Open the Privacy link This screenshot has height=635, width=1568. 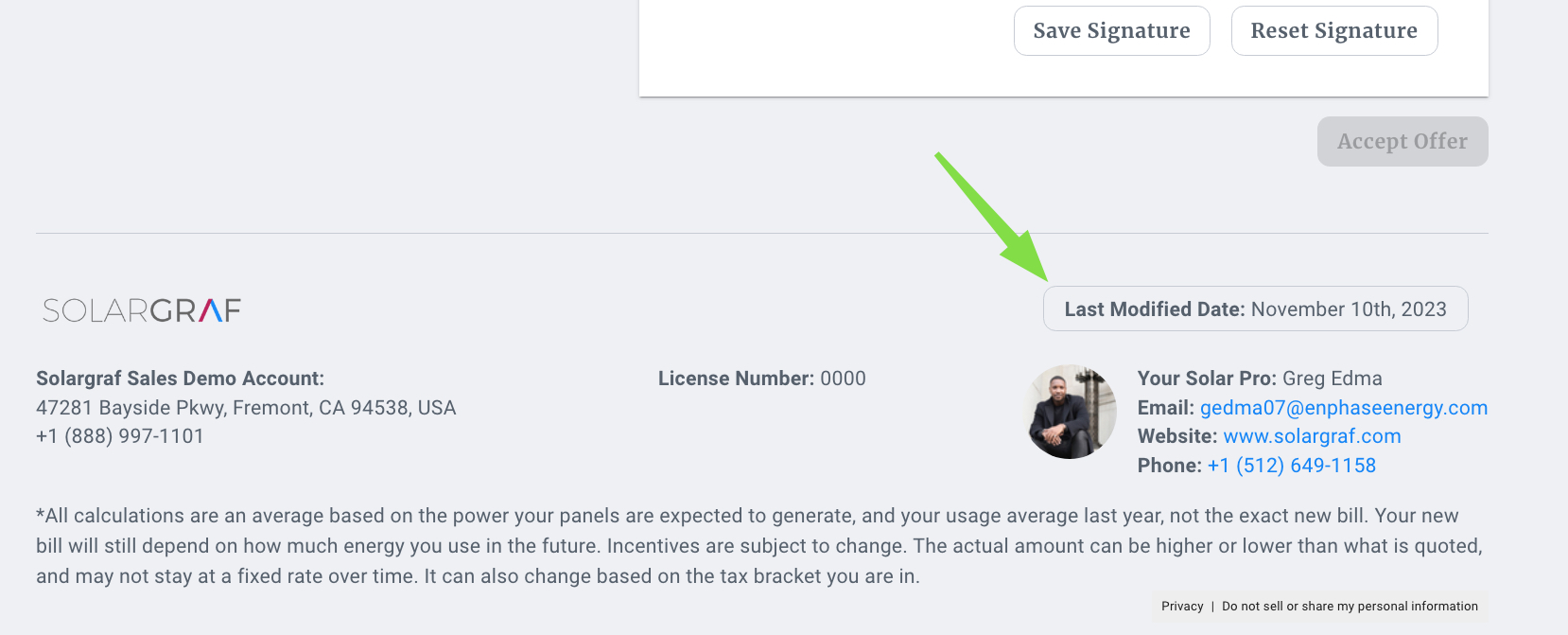[x=1182, y=607]
